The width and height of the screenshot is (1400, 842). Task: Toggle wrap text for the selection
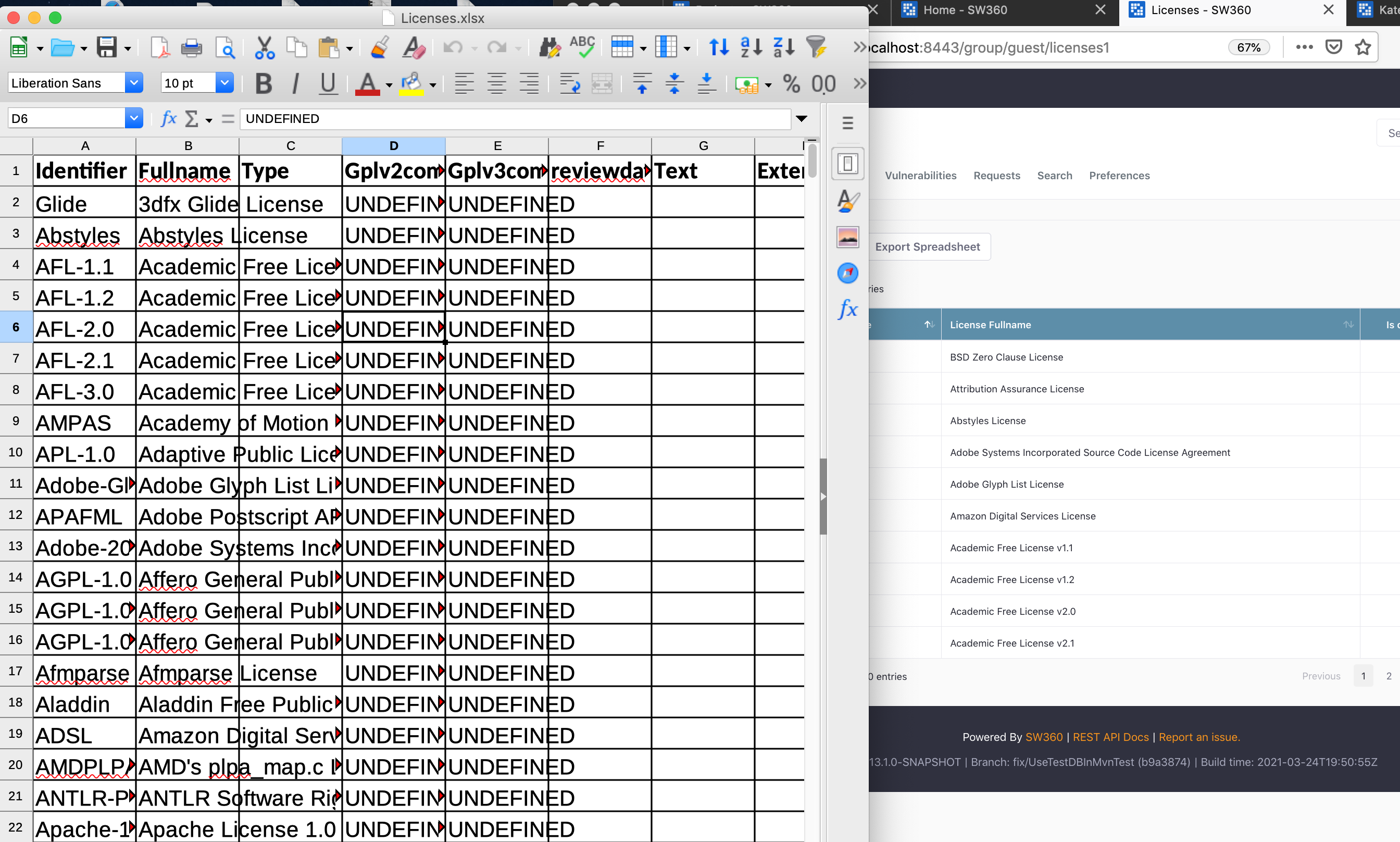[x=569, y=83]
